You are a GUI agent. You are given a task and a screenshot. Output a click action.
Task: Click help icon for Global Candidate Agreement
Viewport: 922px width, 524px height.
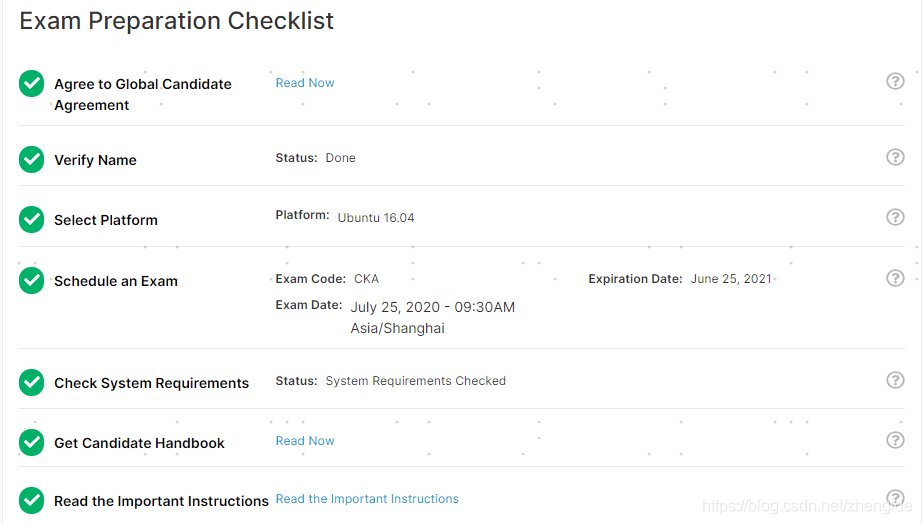coord(895,81)
